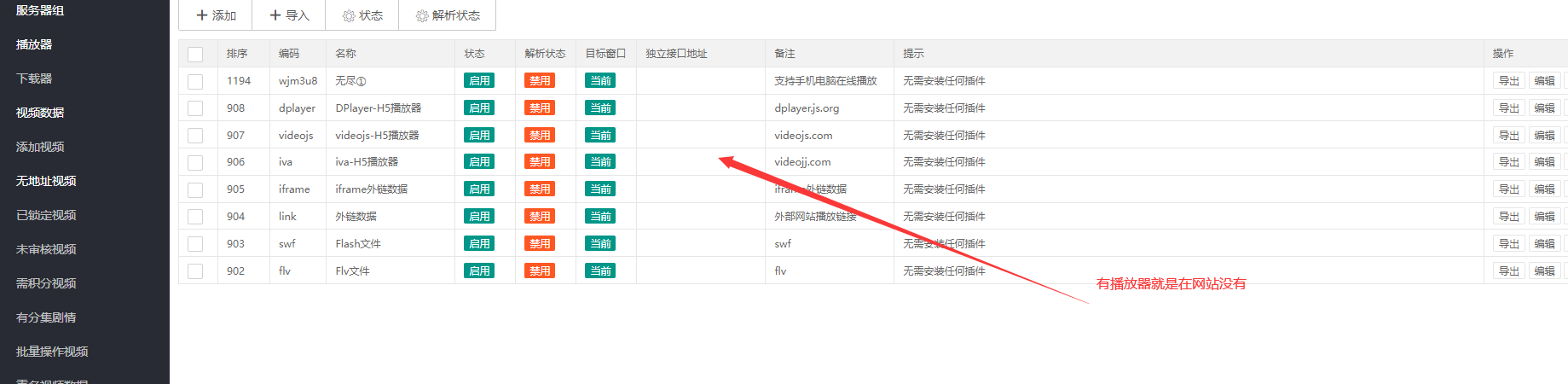Open 已锁定视频 in the sidebar
Image resolution: width=1568 pixels, height=384 pixels.
[x=46, y=215]
